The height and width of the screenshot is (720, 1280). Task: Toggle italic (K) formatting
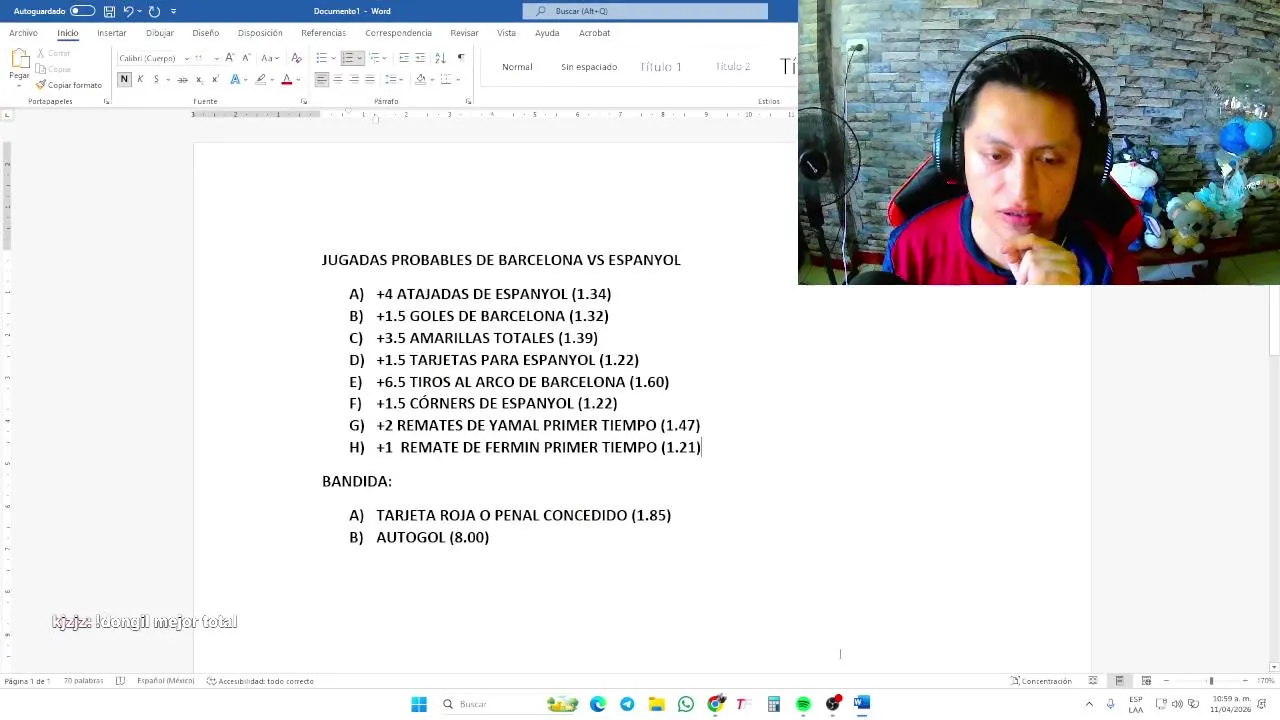[x=140, y=79]
